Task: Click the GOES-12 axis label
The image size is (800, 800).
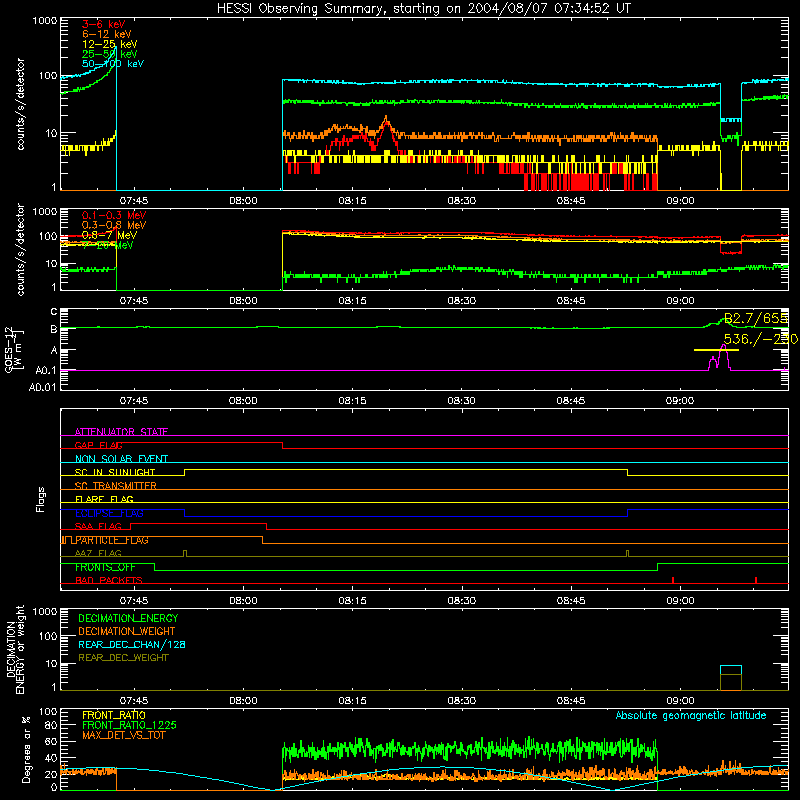Action: pos(14,350)
